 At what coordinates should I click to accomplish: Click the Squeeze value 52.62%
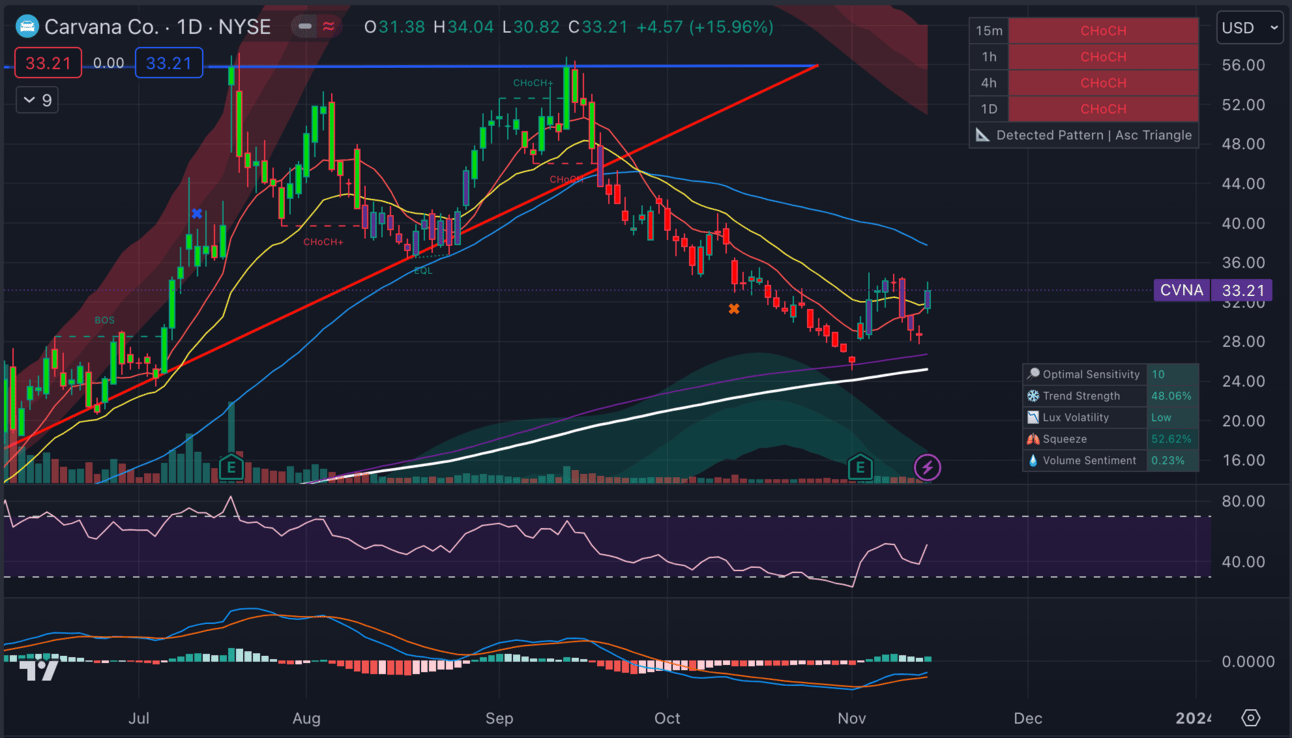1171,439
